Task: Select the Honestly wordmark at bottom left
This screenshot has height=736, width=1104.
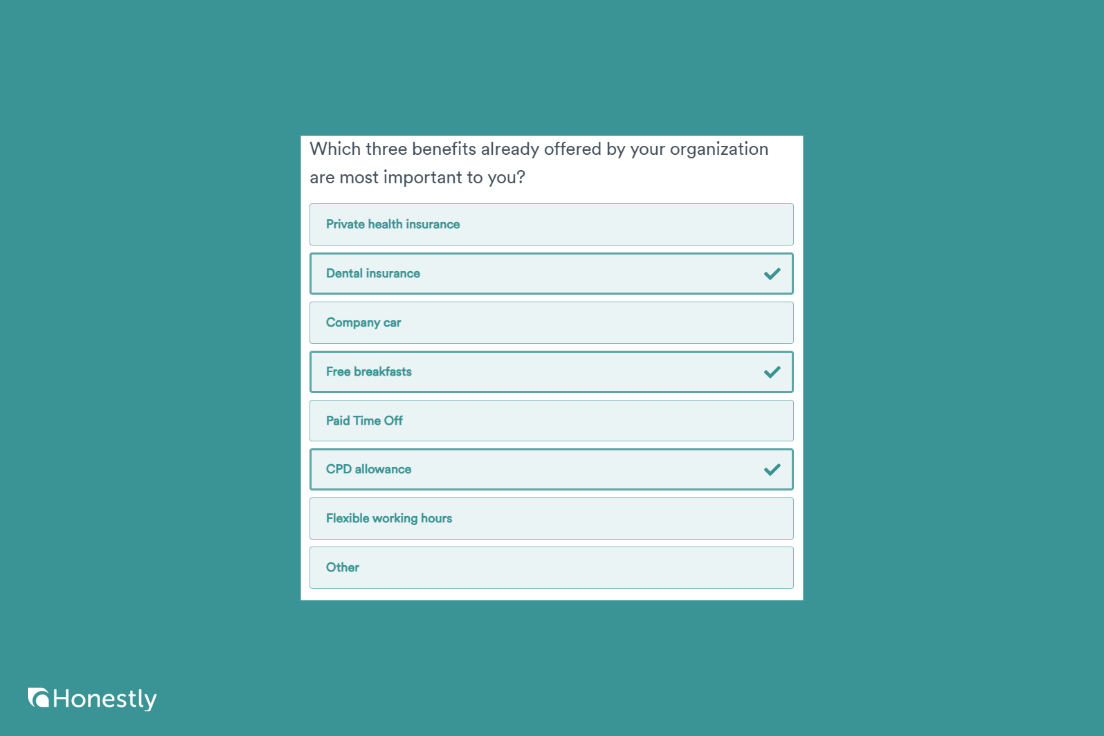Action: click(x=105, y=699)
